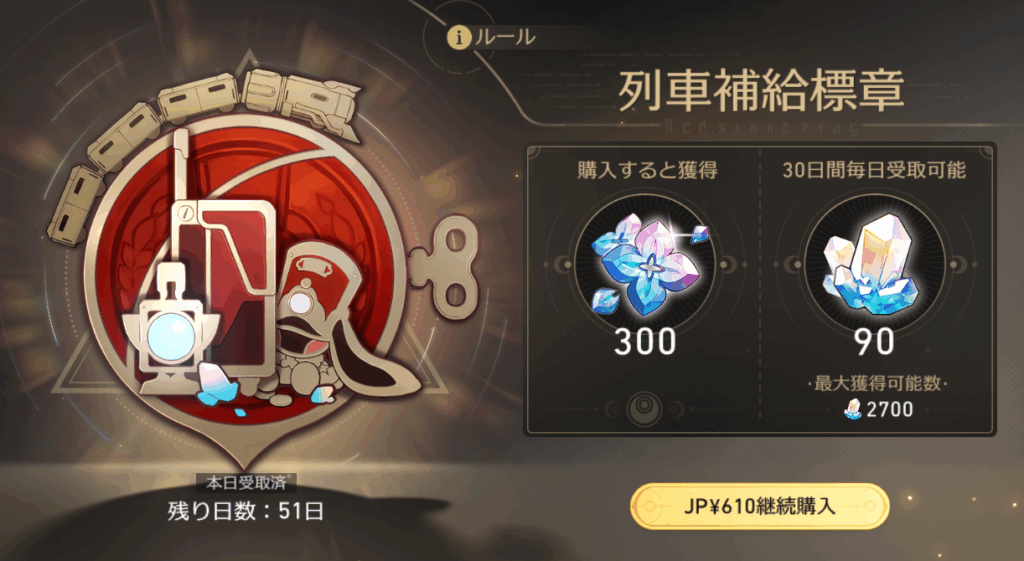
Task: Click the 最大獲得可能数 label
Action: coord(878,383)
